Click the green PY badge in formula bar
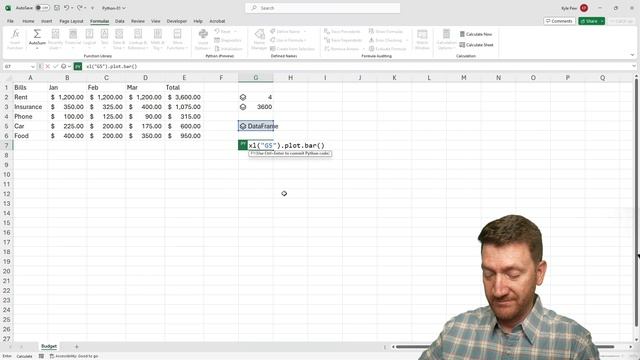 pyautogui.click(x=78, y=66)
